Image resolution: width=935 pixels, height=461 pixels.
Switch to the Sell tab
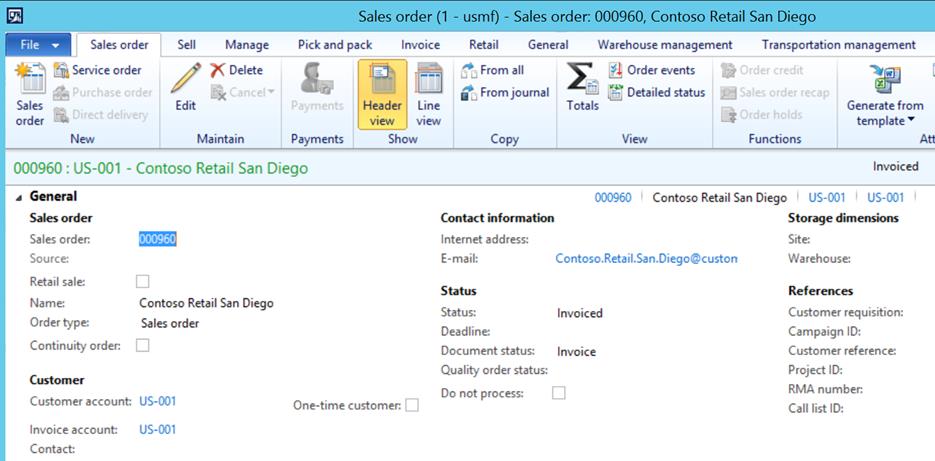pyautogui.click(x=187, y=45)
